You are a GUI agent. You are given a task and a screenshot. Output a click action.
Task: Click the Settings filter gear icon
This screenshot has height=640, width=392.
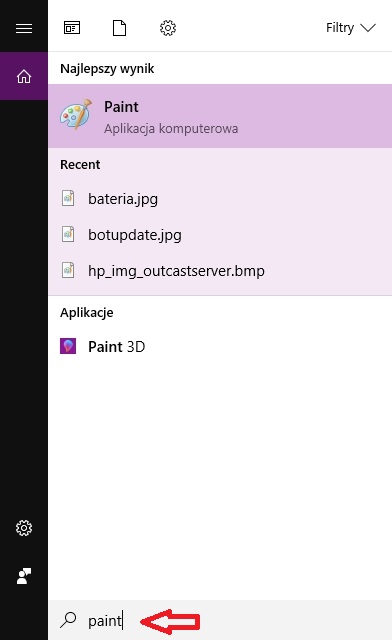click(168, 28)
